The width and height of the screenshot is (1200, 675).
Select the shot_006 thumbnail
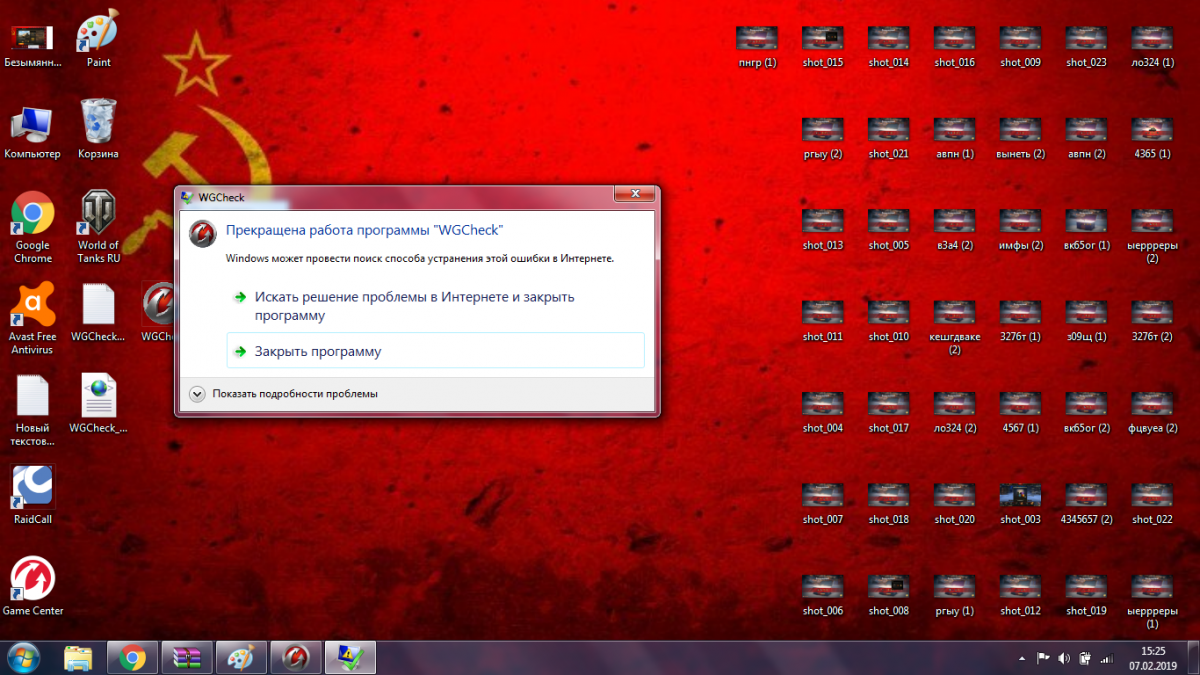[x=823, y=596]
